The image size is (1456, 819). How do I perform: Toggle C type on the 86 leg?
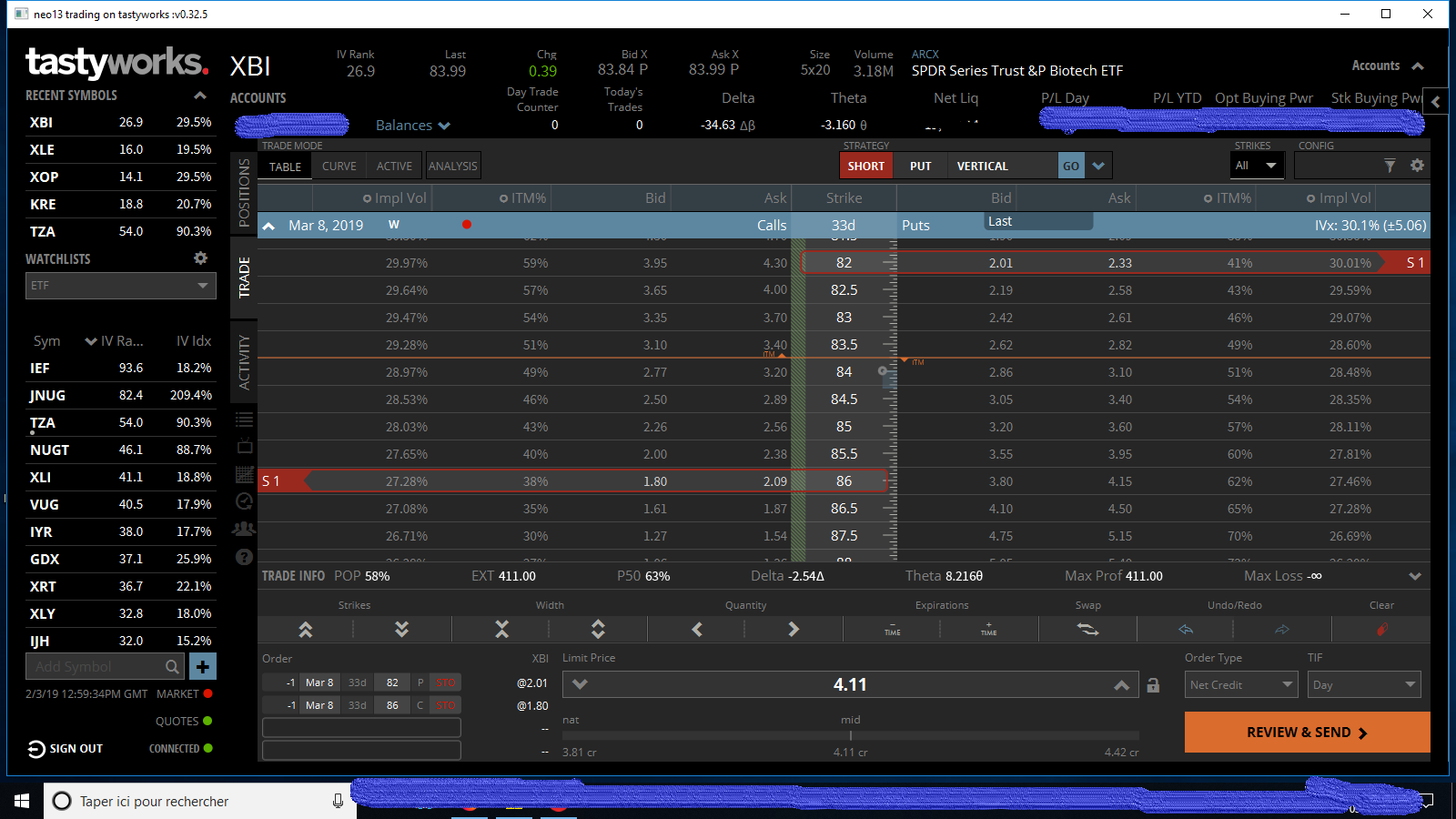pyautogui.click(x=420, y=705)
